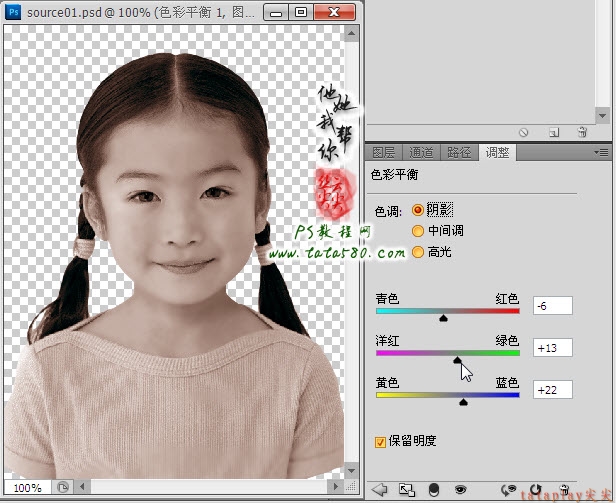Image resolution: width=616 pixels, height=503 pixels.
Task: Close the source01.psd document window
Action: (334, 12)
